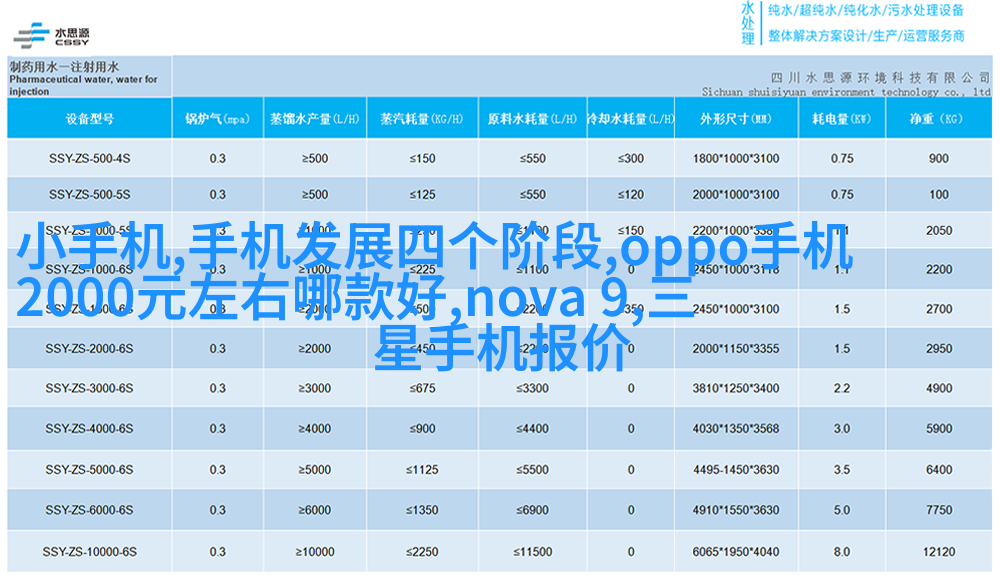Select the 原料水耗量(L/H) column header
The width and height of the screenshot is (1000, 581).
point(533,119)
